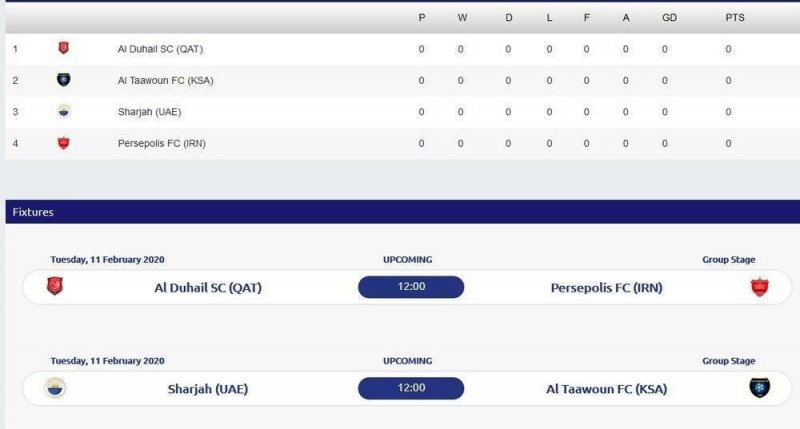Click 12:00 button for Sharjah match
Viewport: 800px width, 429px height.
[x=411, y=388]
